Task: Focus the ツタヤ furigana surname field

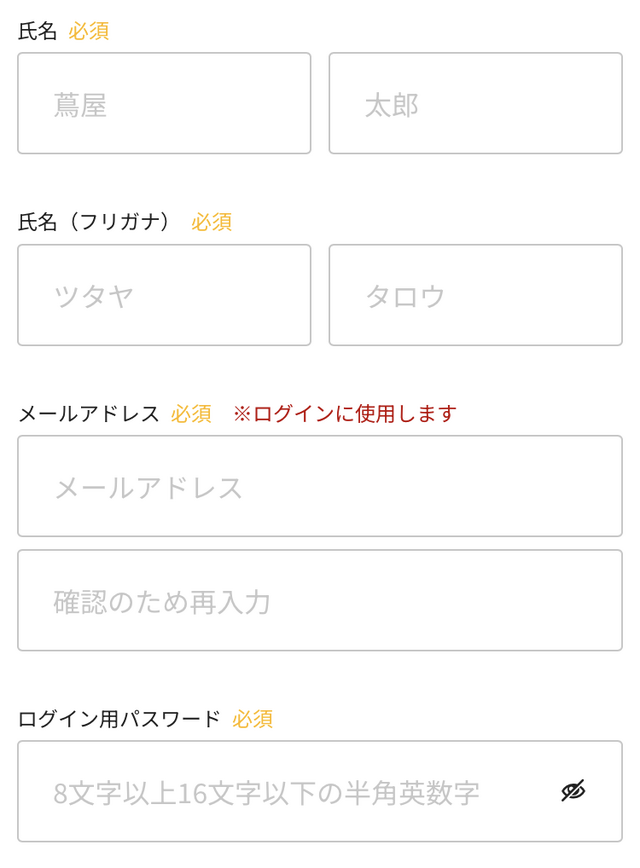Action: pos(164,296)
